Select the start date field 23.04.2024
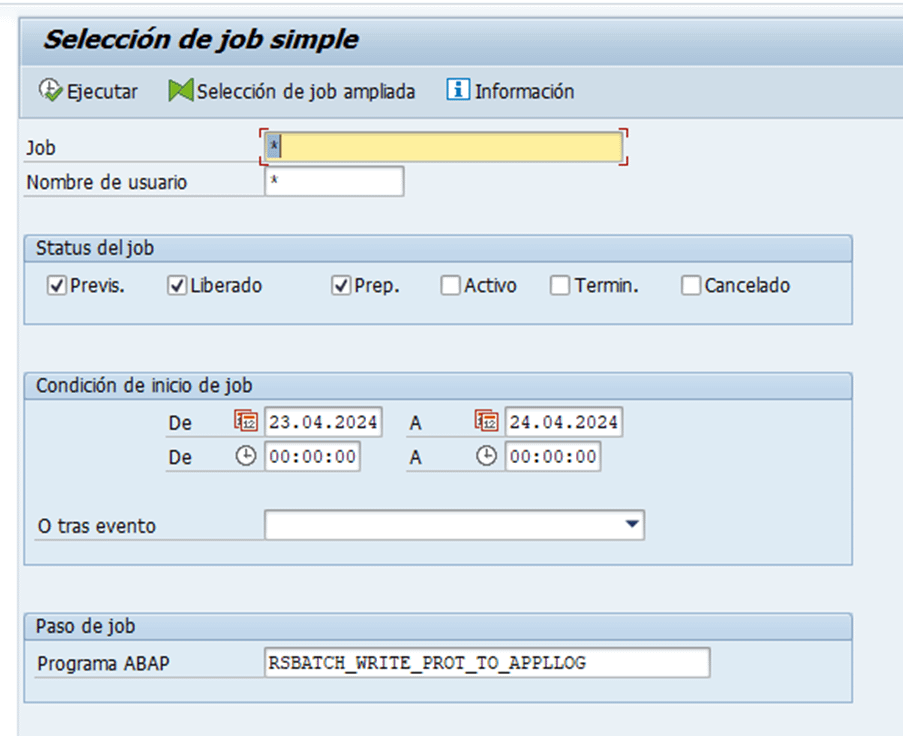The image size is (903, 736). (323, 422)
